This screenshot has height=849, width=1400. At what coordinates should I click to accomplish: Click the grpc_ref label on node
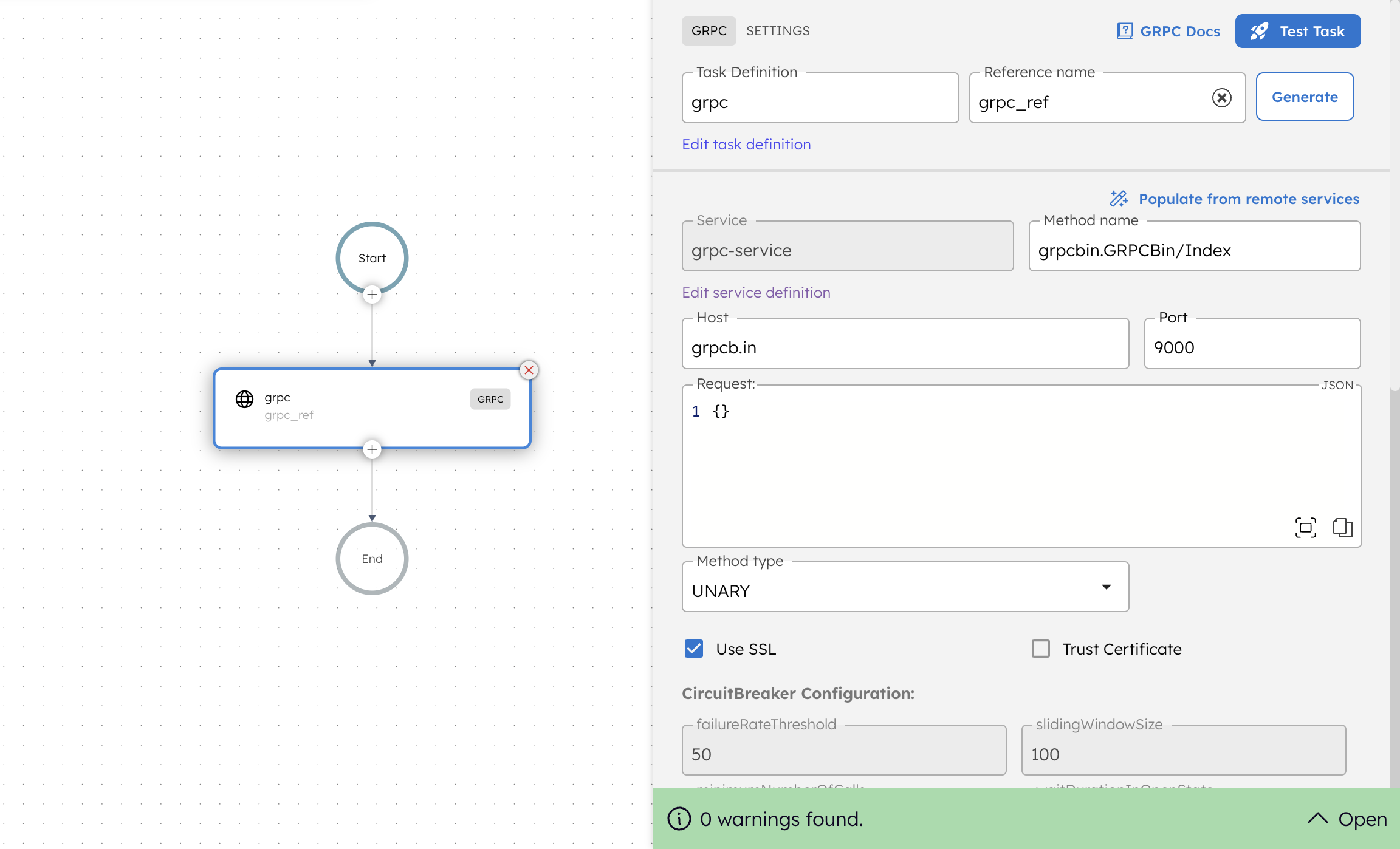(289, 415)
